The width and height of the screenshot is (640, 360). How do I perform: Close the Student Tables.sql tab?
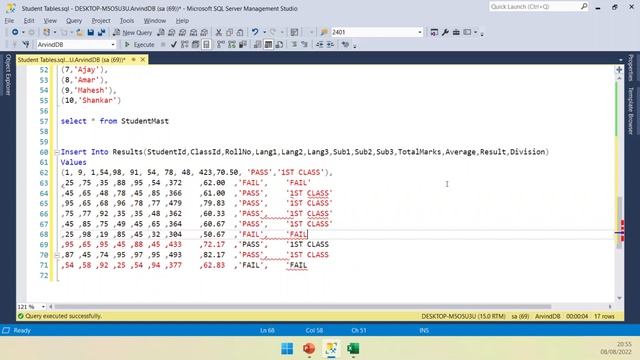click(143, 60)
